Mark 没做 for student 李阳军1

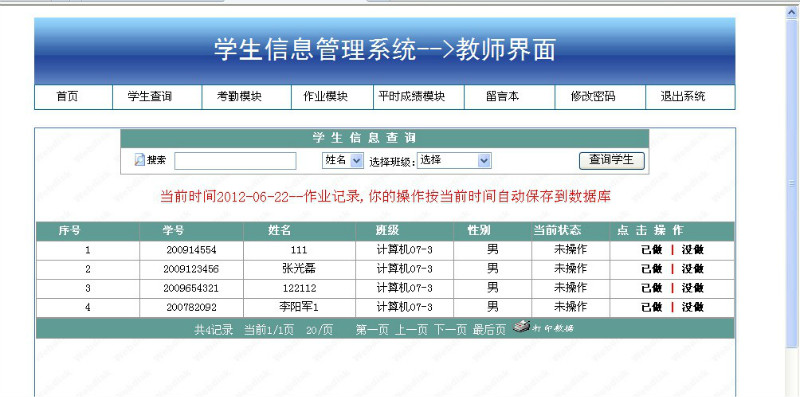[x=693, y=307]
